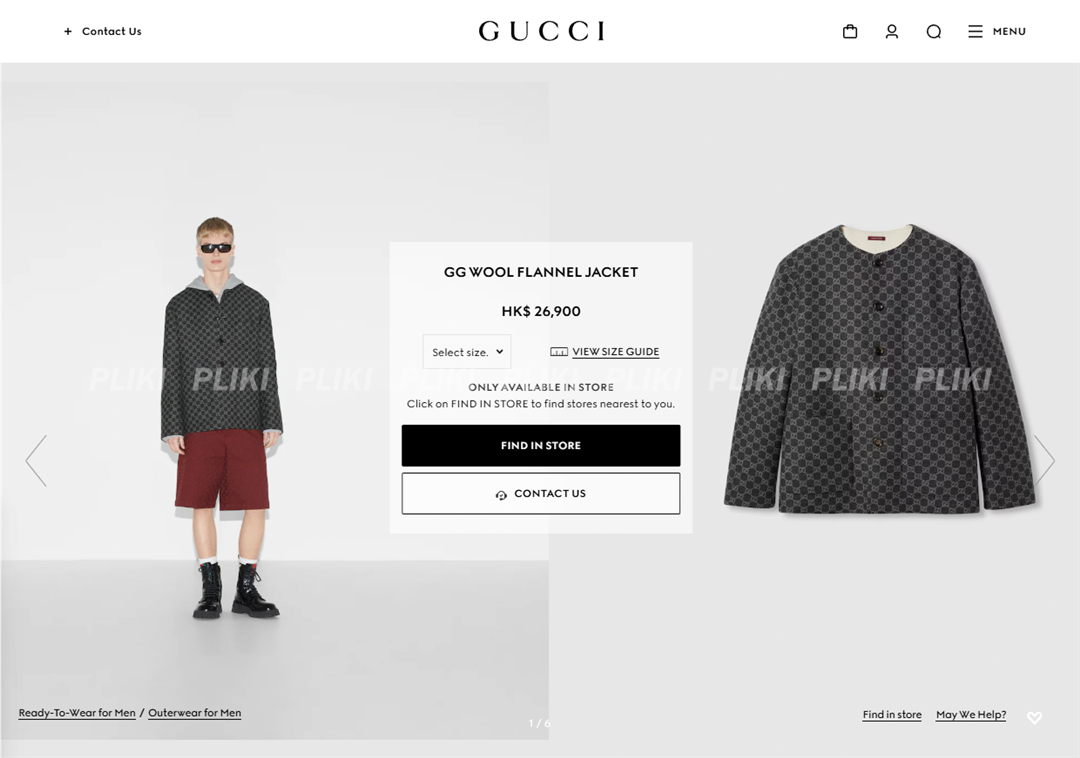This screenshot has width=1080, height=758.
Task: Go to next image with right arrow
Action: tap(1044, 461)
